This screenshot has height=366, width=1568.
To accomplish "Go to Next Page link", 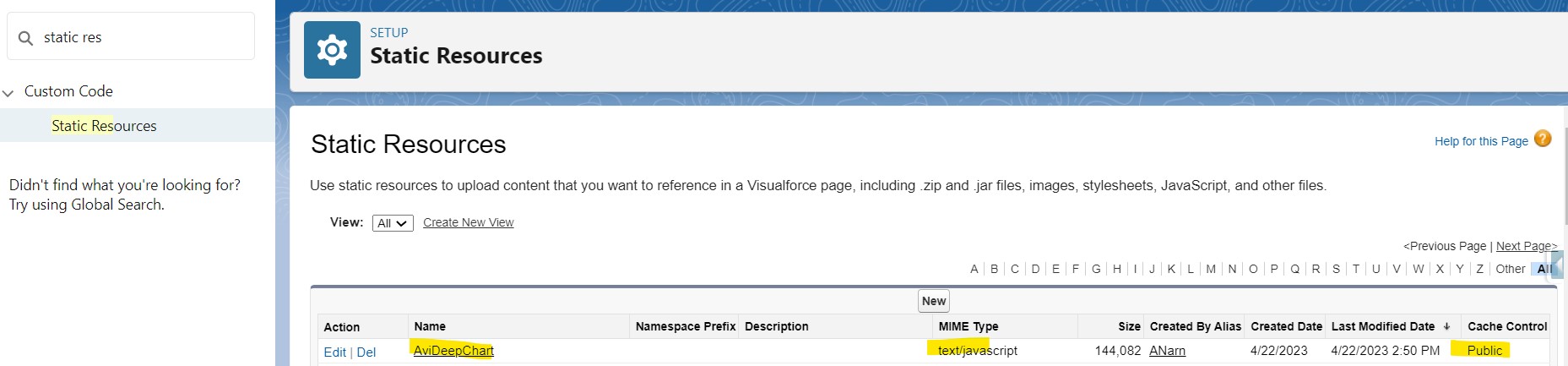I will (1527, 246).
